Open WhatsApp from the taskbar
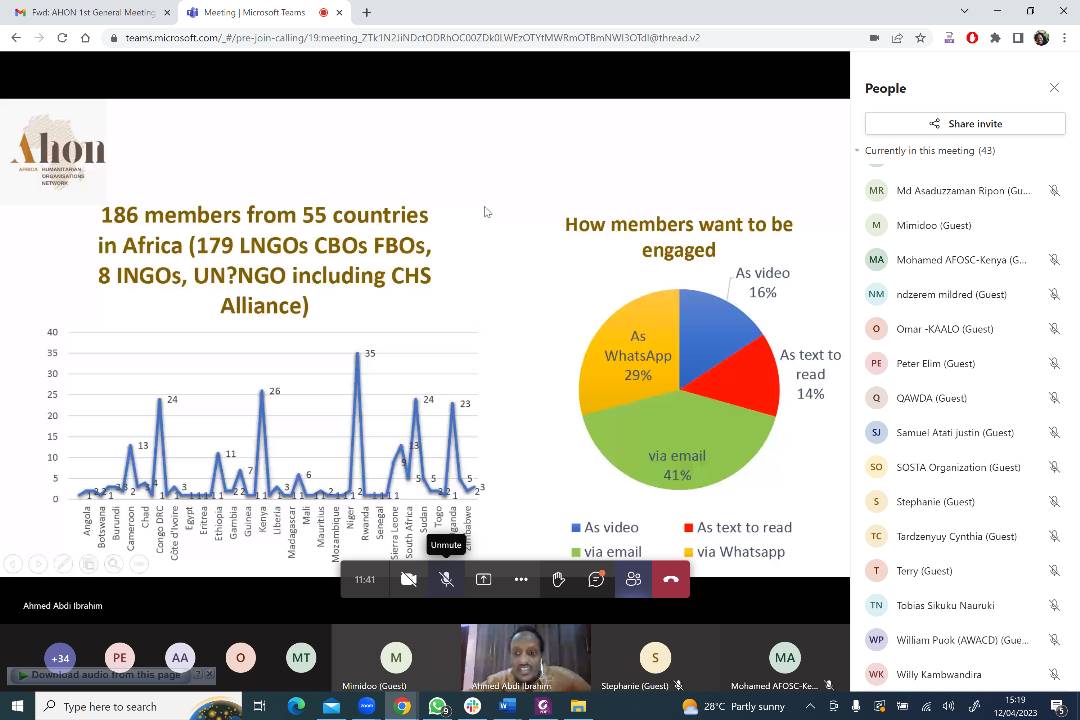This screenshot has height=720, width=1080. (x=437, y=705)
